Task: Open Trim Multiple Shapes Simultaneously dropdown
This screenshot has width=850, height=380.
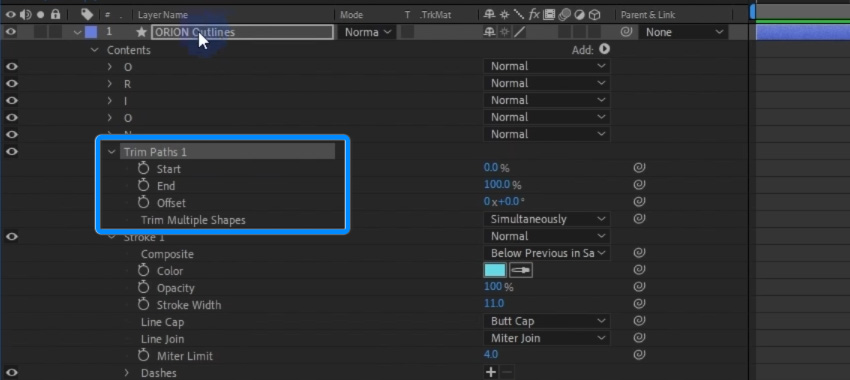Action: (x=547, y=219)
